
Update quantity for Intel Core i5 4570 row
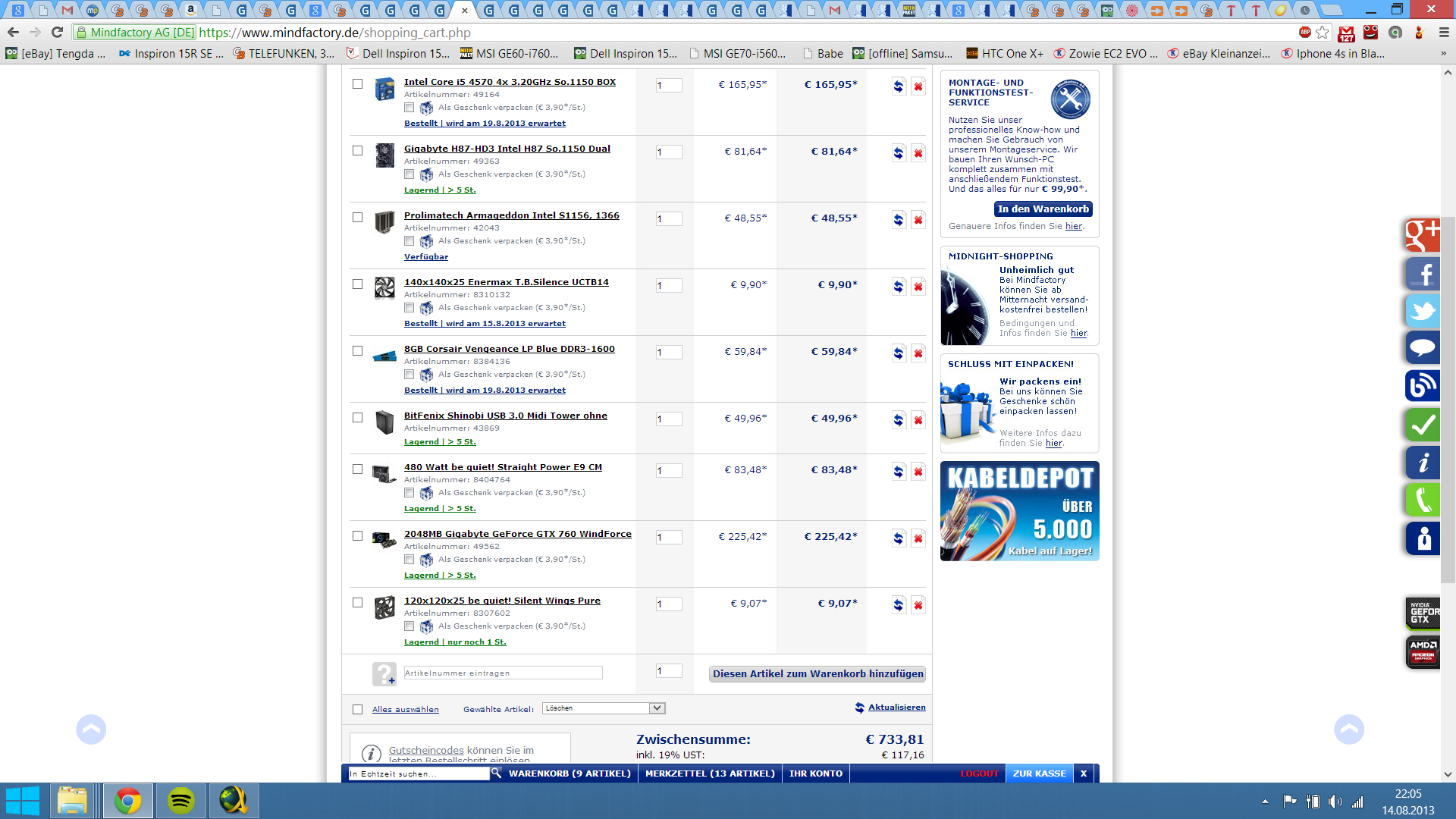click(899, 86)
